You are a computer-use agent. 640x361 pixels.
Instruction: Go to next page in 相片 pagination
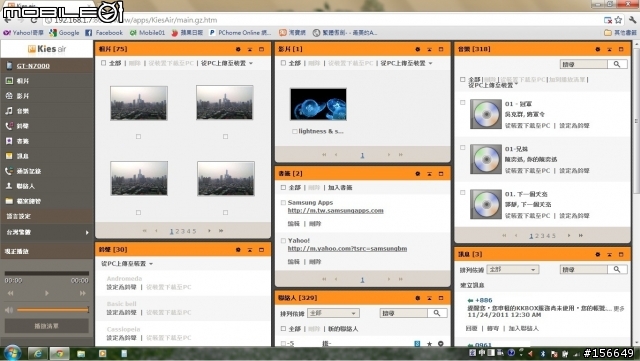click(209, 231)
